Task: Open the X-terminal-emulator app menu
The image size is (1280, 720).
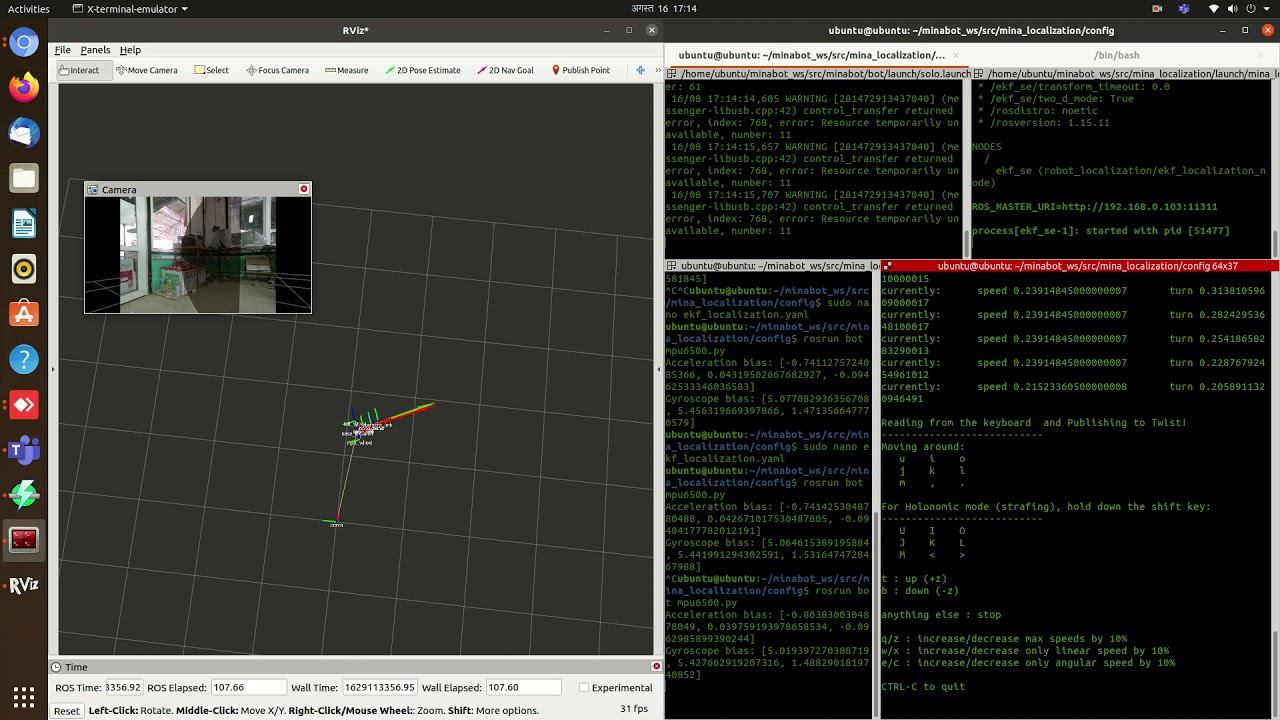Action: pyautogui.click(x=130, y=8)
